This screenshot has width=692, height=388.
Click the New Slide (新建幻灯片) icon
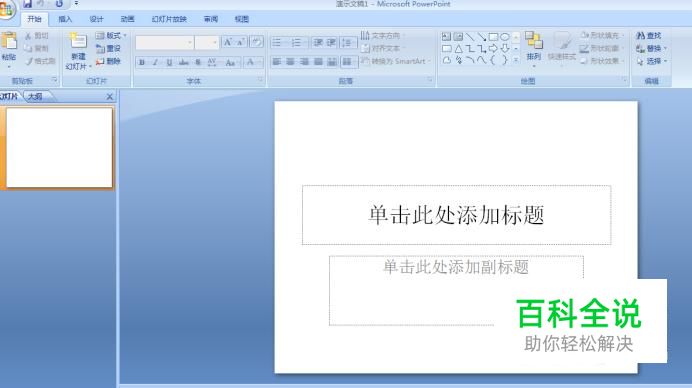78,41
